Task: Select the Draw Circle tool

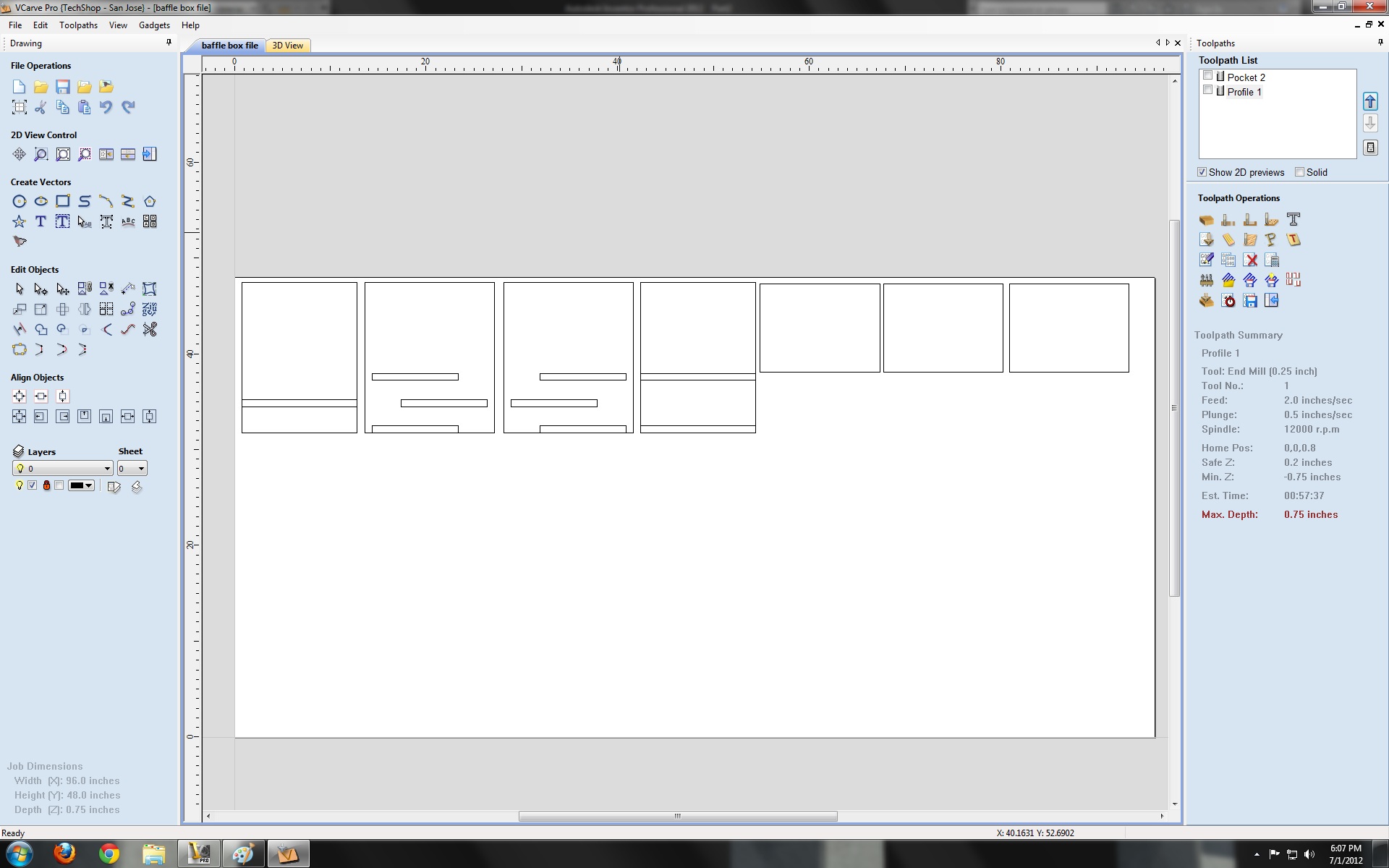Action: point(19,201)
